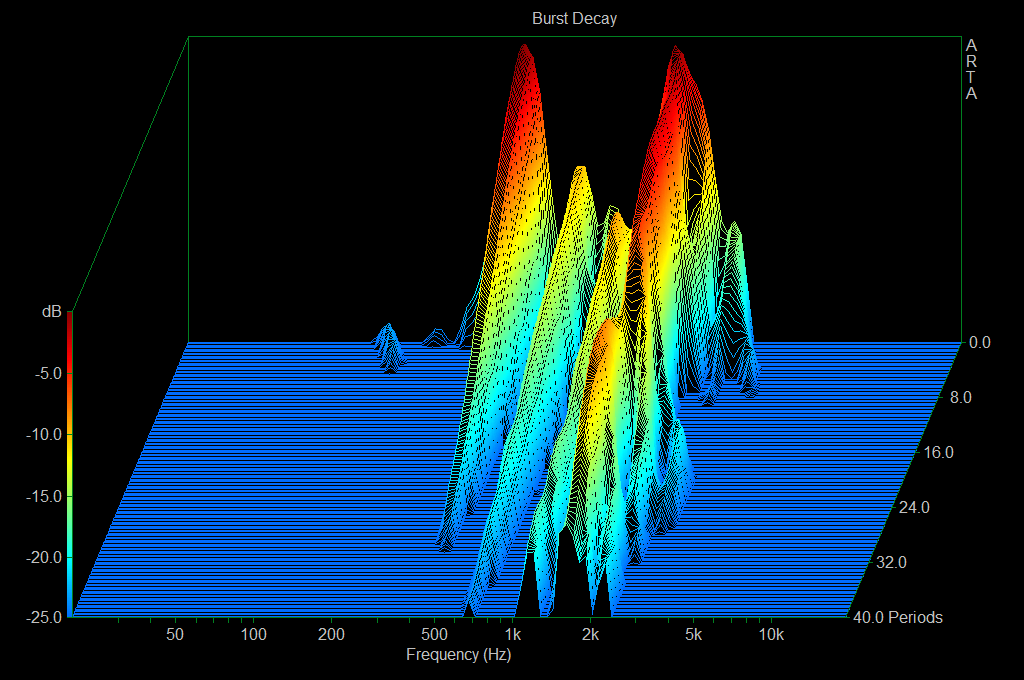Click the Frequency (Hz) axis title
The image size is (1024, 680).
pos(458,655)
